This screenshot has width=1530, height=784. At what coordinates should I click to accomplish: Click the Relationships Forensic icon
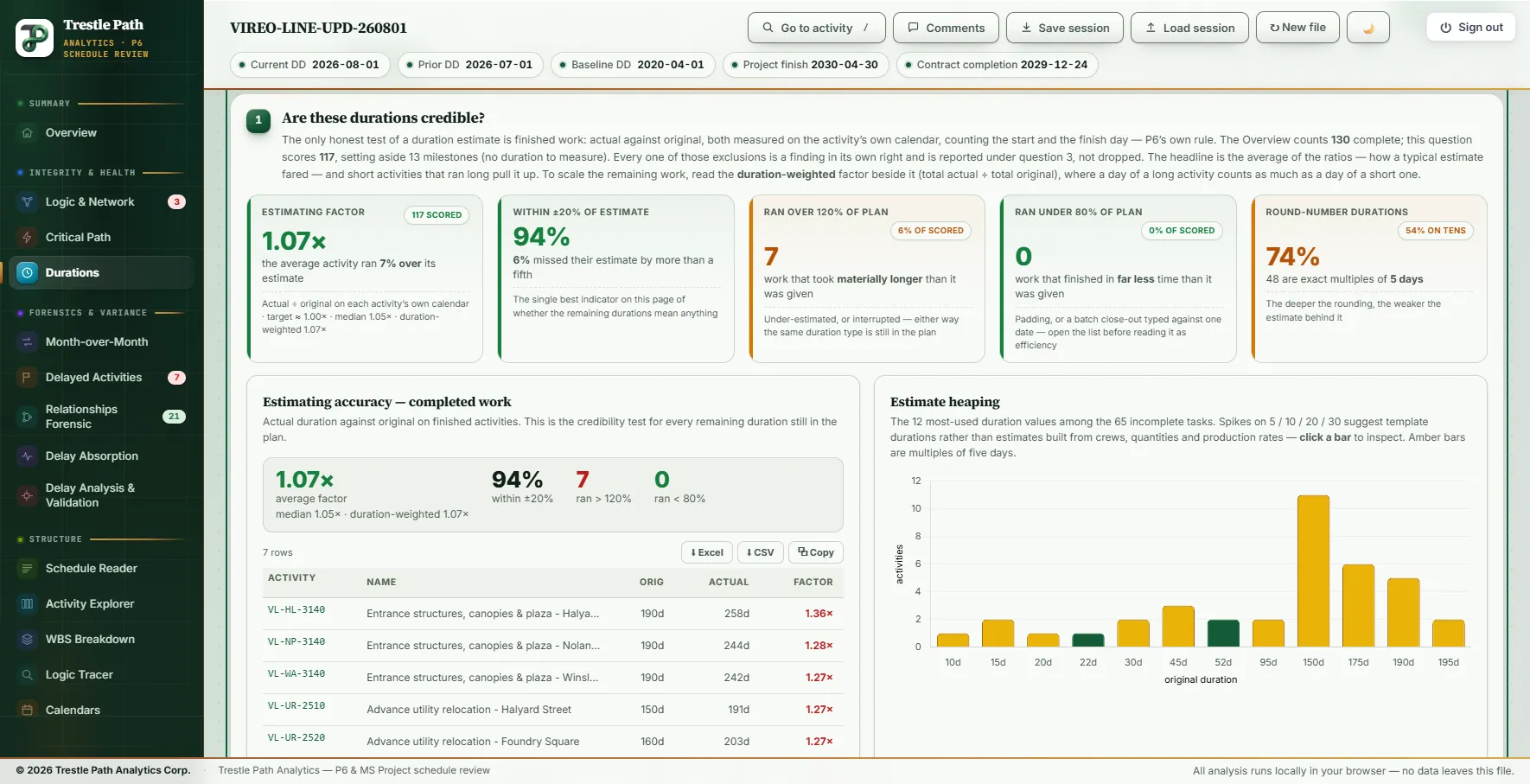27,417
